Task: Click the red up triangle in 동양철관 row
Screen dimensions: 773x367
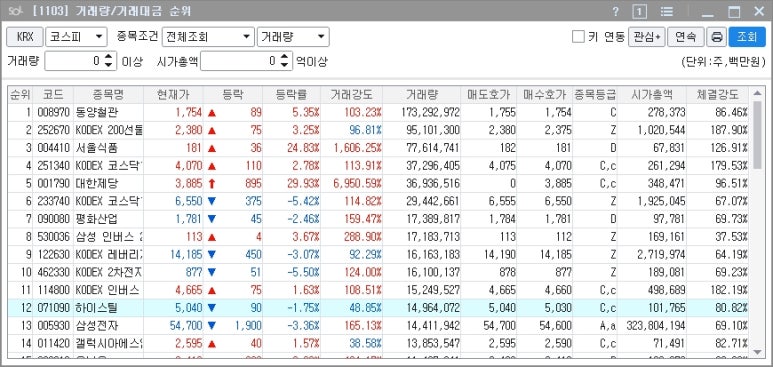Action: pos(212,112)
